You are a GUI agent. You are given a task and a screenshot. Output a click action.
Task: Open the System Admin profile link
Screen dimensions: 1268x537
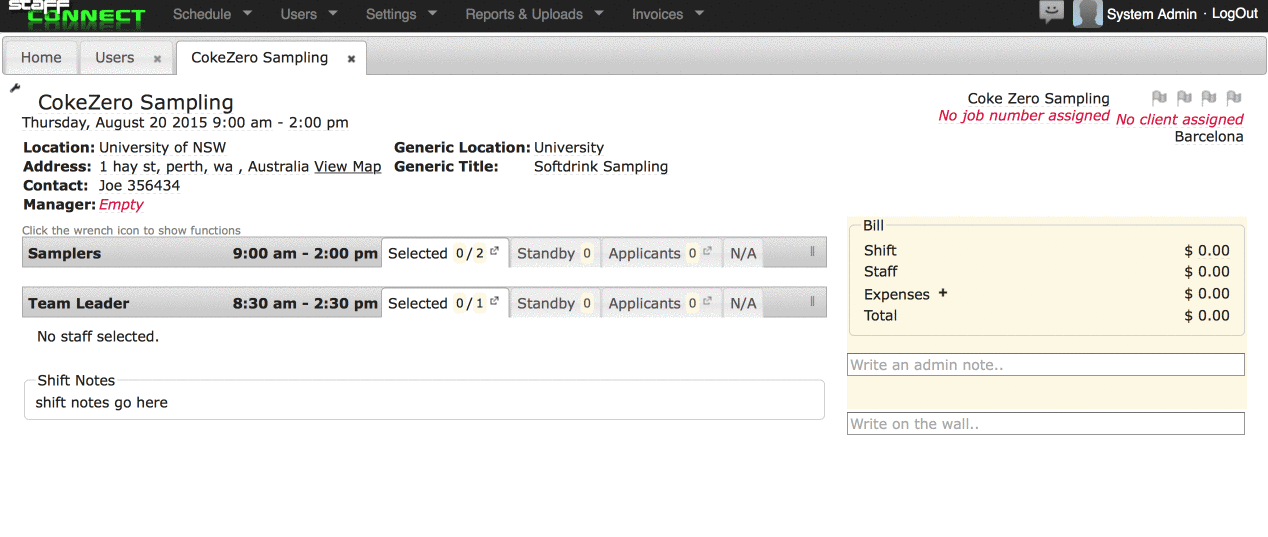click(1152, 14)
